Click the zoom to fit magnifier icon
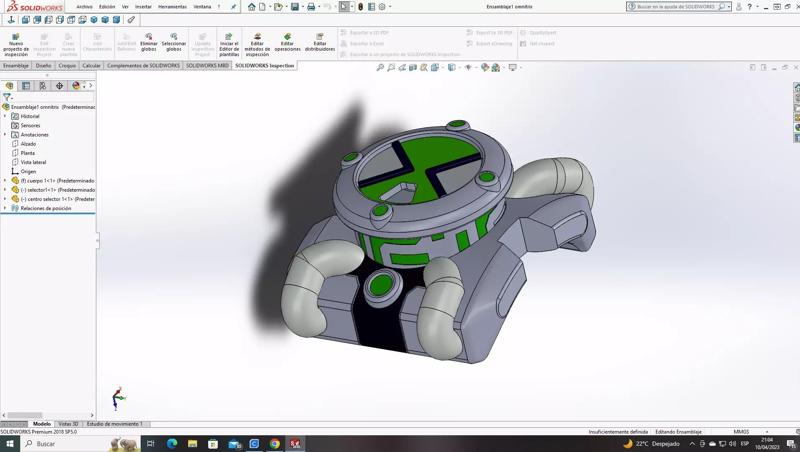The image size is (800, 452). tap(380, 68)
